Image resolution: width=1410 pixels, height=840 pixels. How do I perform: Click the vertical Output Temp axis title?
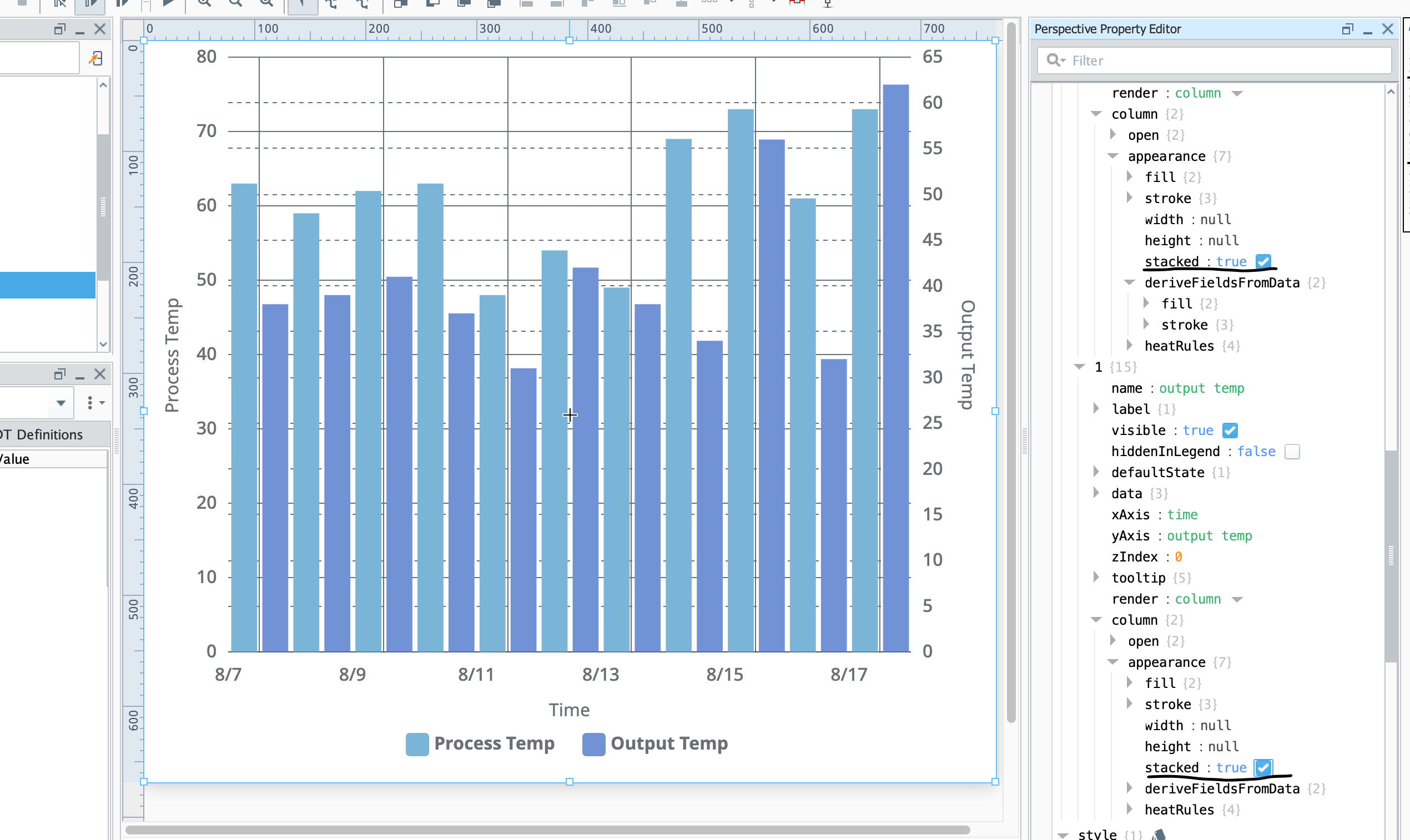(x=967, y=355)
